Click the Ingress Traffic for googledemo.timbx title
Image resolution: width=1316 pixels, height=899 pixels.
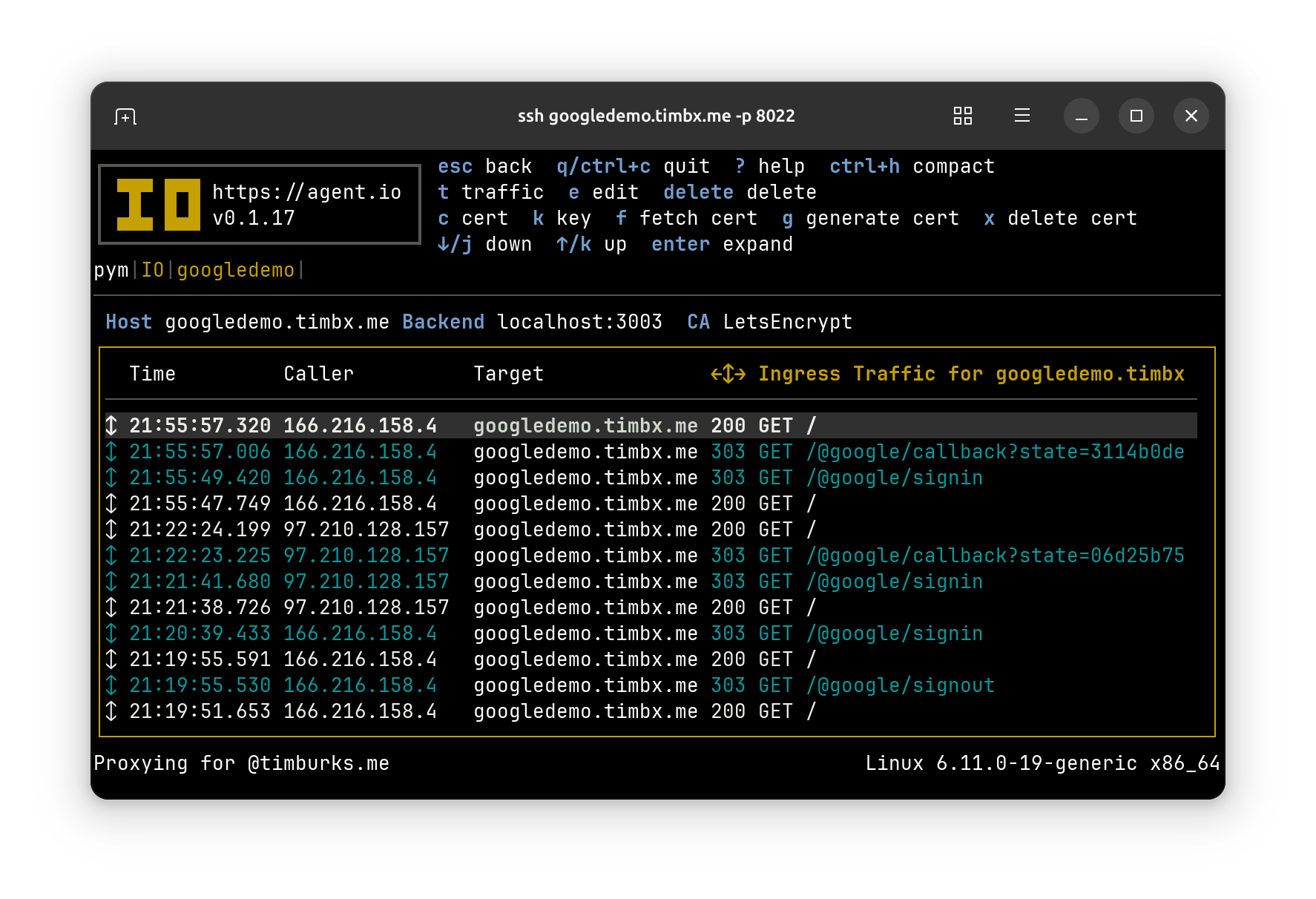(971, 374)
